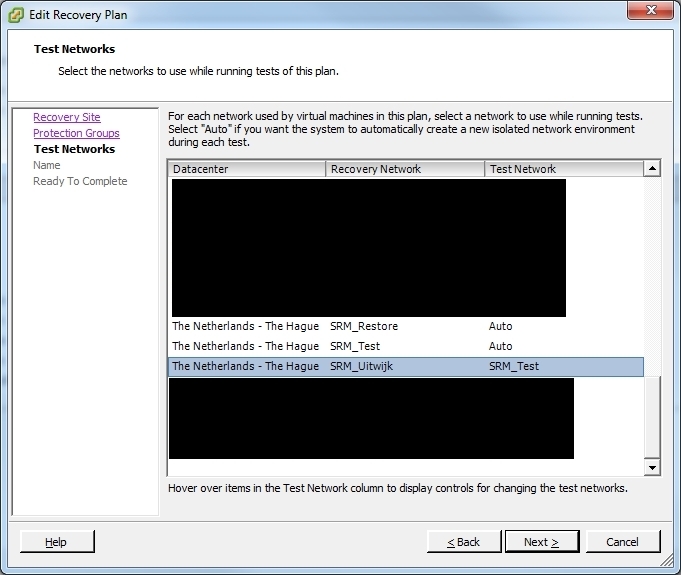Click the datacenter cell in SRM_Test row
681x575 pixels.
pos(245,346)
